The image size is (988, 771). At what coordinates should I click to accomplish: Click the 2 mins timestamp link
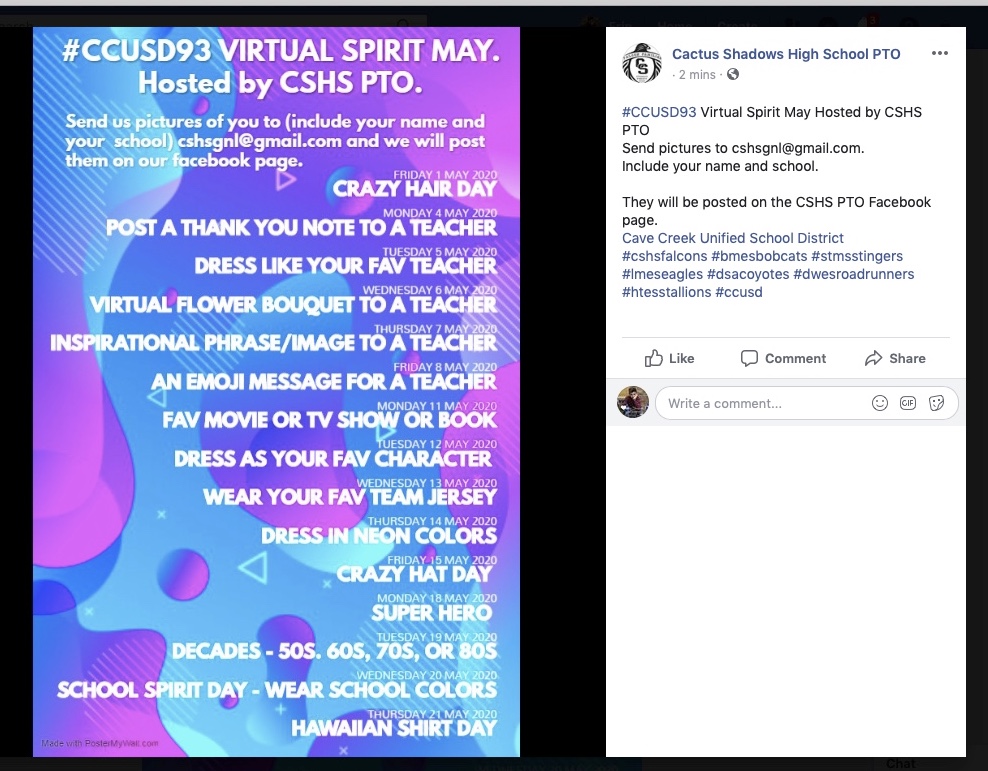point(697,74)
